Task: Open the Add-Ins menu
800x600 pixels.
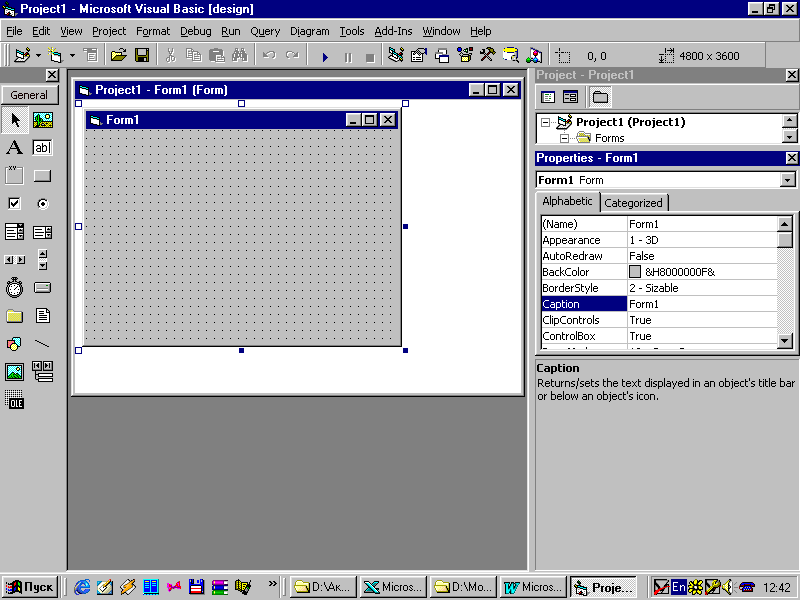Action: point(393,32)
